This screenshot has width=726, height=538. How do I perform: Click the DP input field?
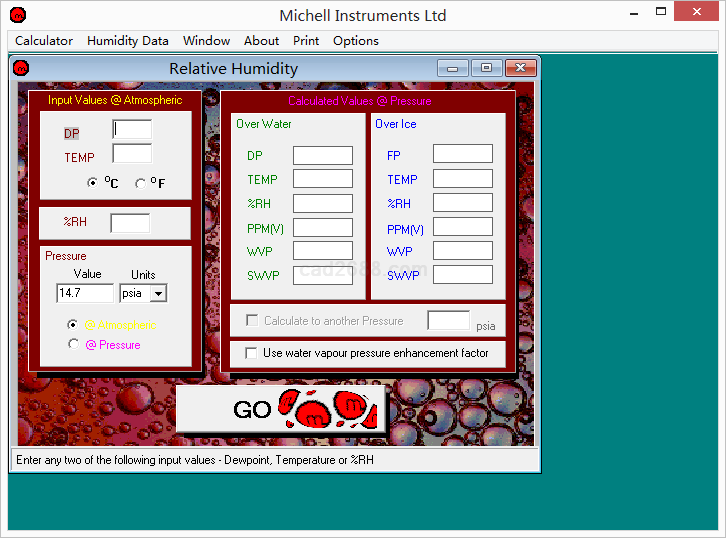click(132, 130)
